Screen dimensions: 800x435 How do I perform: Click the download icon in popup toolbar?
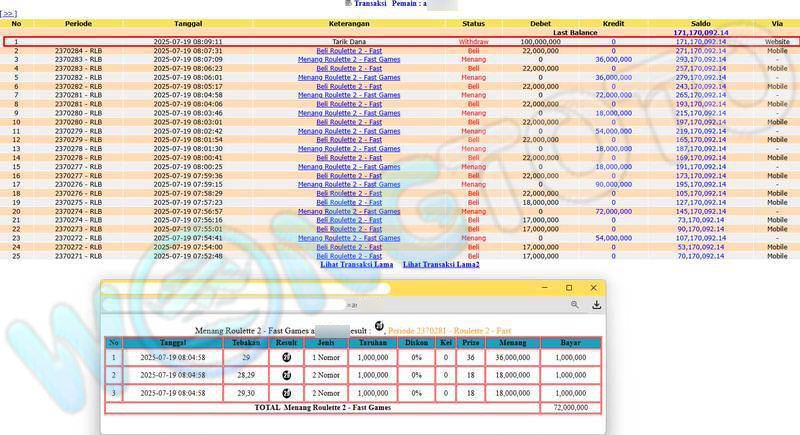pyautogui.click(x=596, y=305)
